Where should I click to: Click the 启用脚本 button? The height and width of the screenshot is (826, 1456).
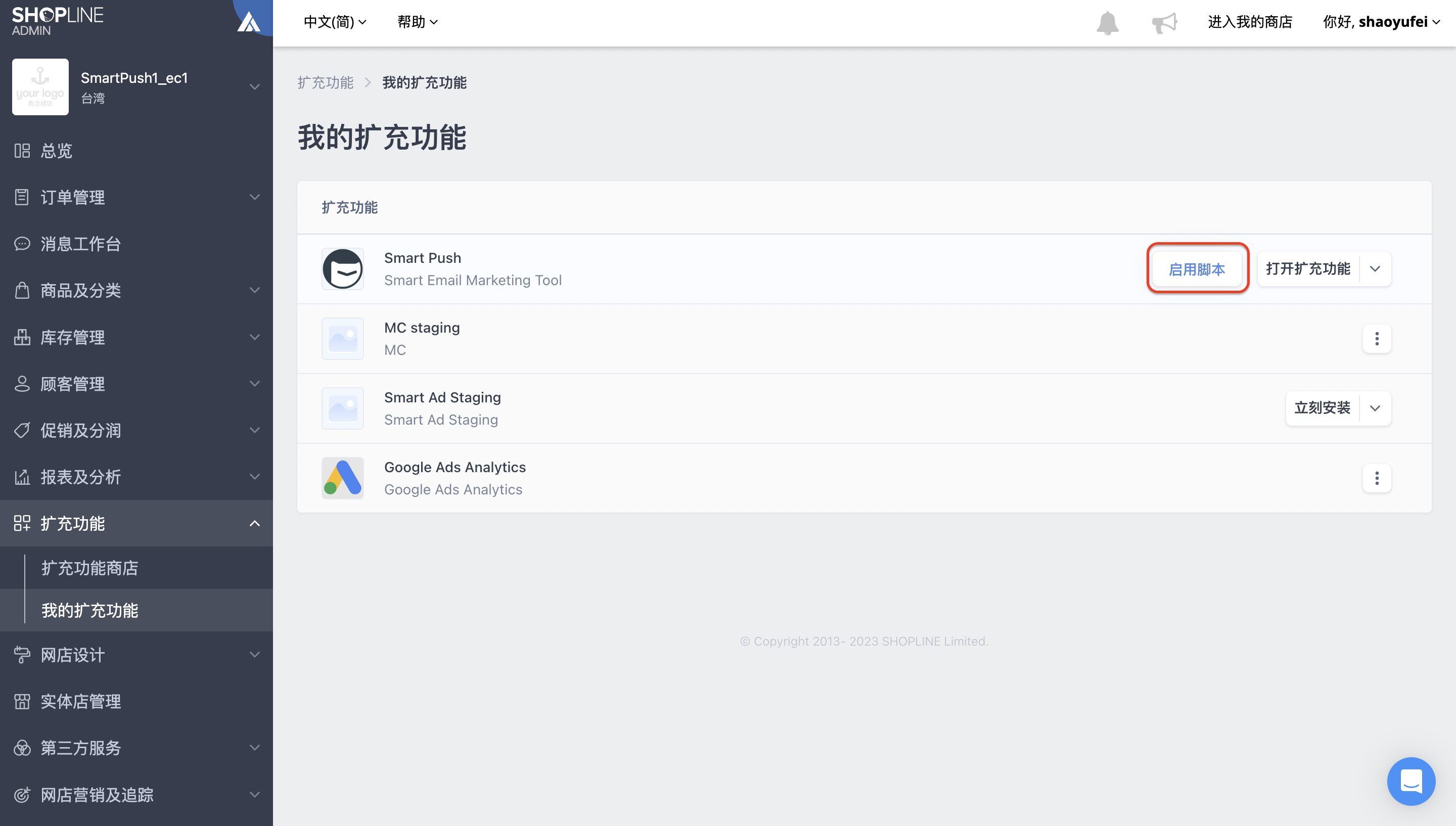tap(1197, 269)
